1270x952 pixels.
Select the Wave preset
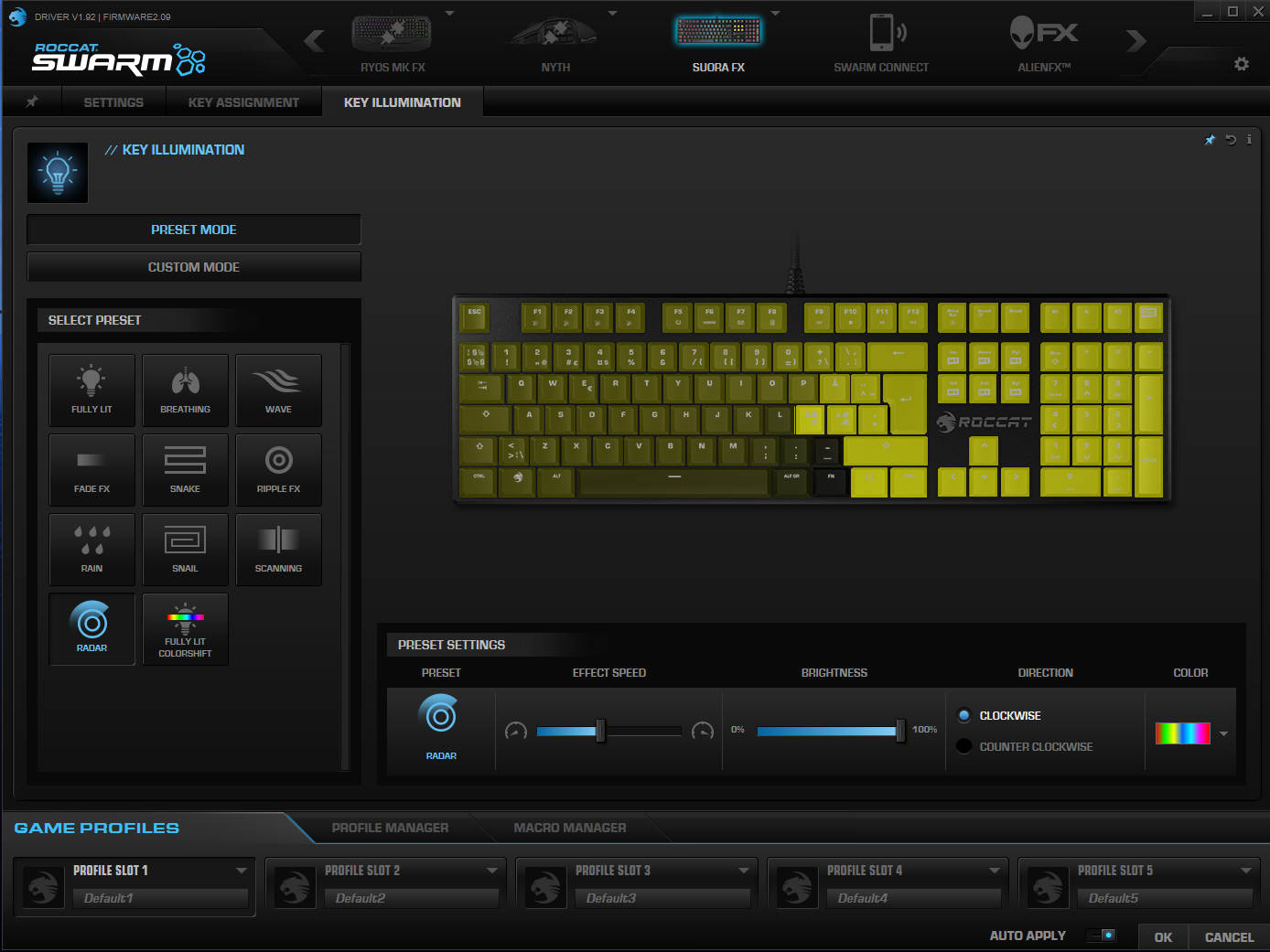pyautogui.click(x=278, y=390)
